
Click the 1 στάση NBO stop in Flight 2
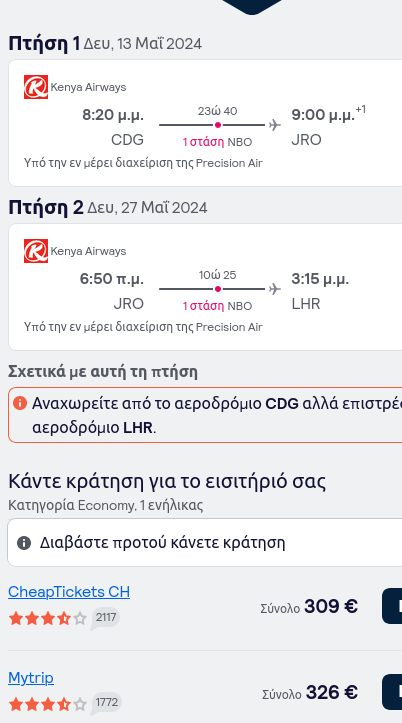pyautogui.click(x=217, y=306)
